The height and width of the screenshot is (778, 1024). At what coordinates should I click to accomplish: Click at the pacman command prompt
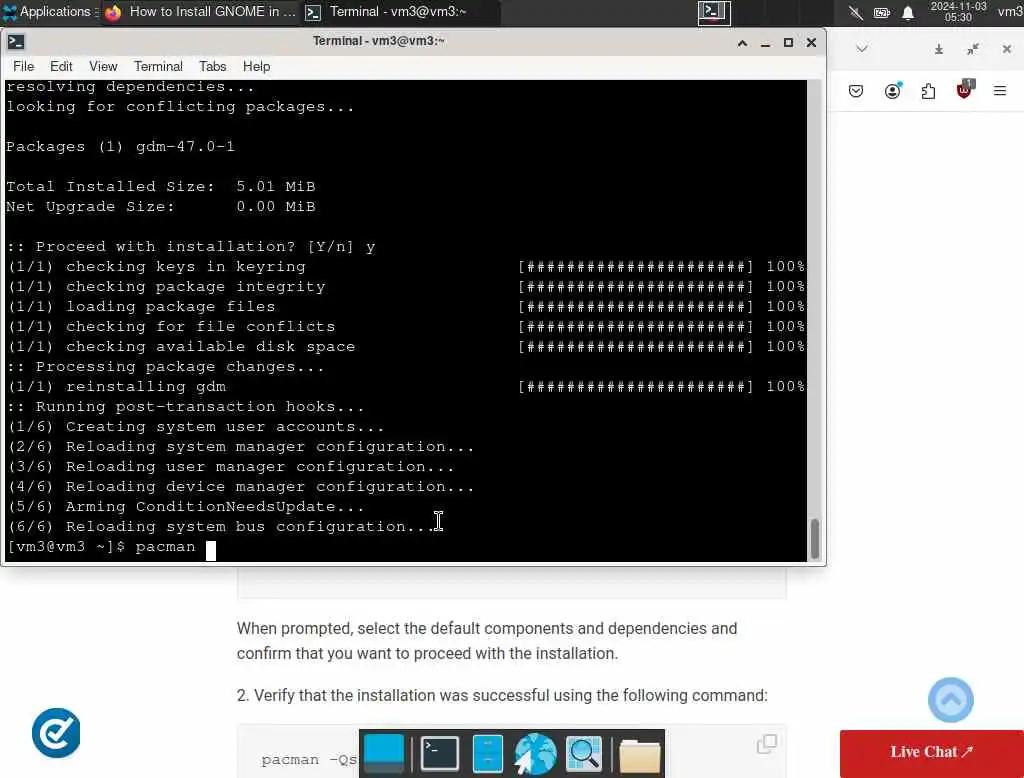click(x=210, y=550)
